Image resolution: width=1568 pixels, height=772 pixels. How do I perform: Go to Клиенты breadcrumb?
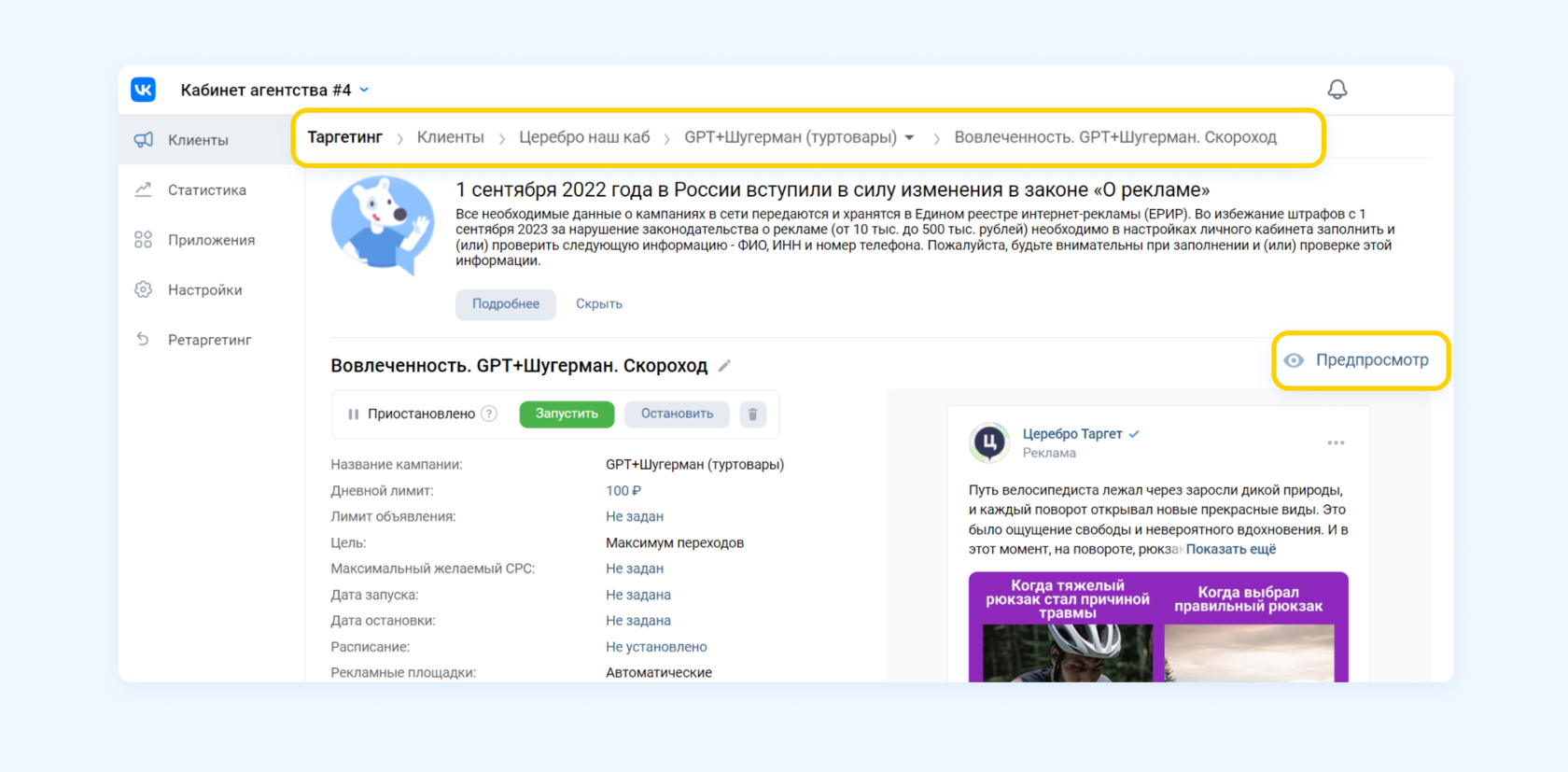[451, 137]
